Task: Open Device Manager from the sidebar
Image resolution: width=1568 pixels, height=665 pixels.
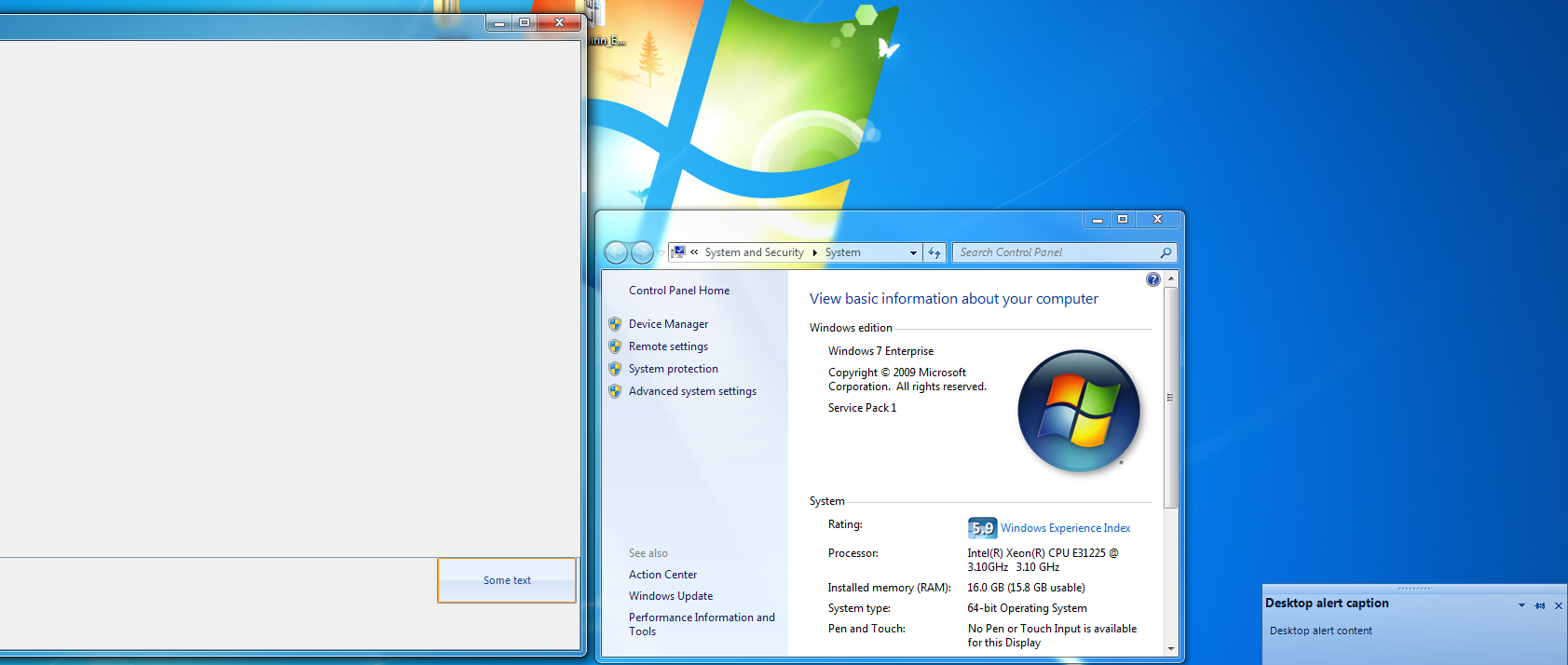Action: (668, 324)
